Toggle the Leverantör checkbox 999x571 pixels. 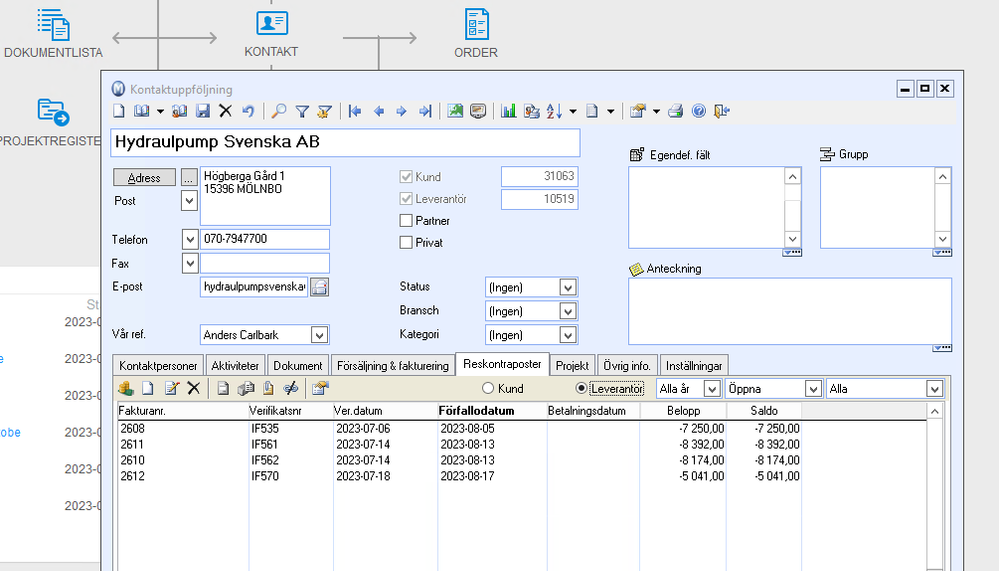[406, 199]
